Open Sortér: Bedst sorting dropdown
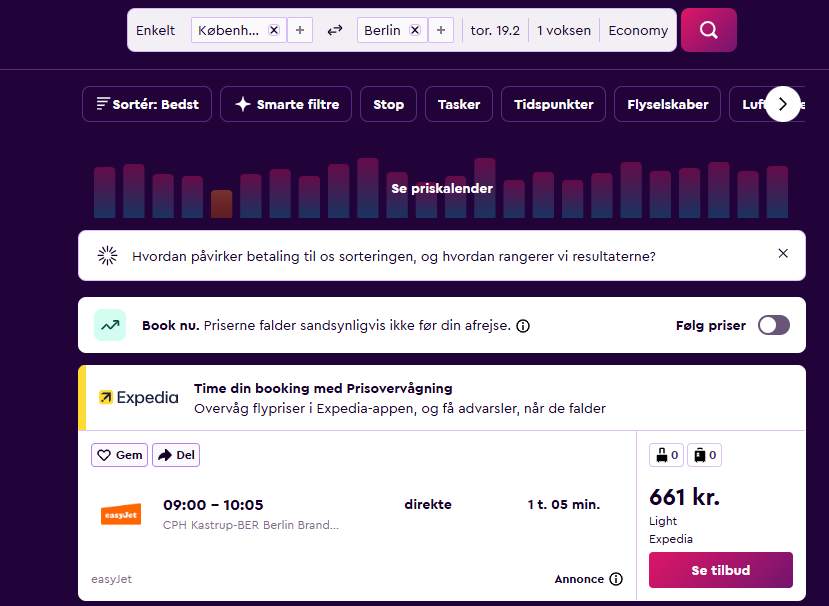Viewport: 829px width, 606px height. tap(147, 104)
